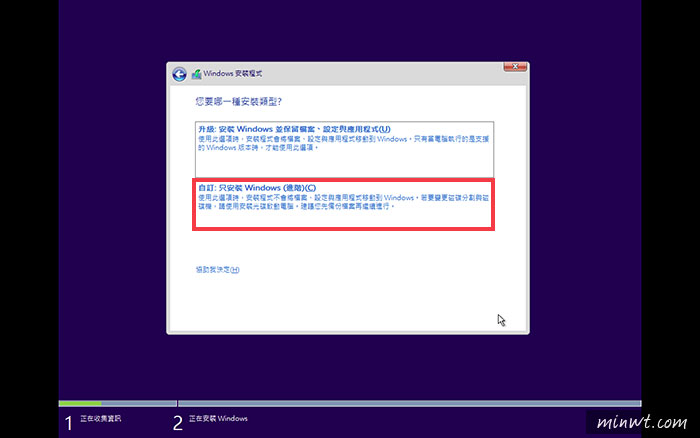This screenshot has width=700, height=438.
Task: Click the installation type question heading
Action: (x=238, y=102)
